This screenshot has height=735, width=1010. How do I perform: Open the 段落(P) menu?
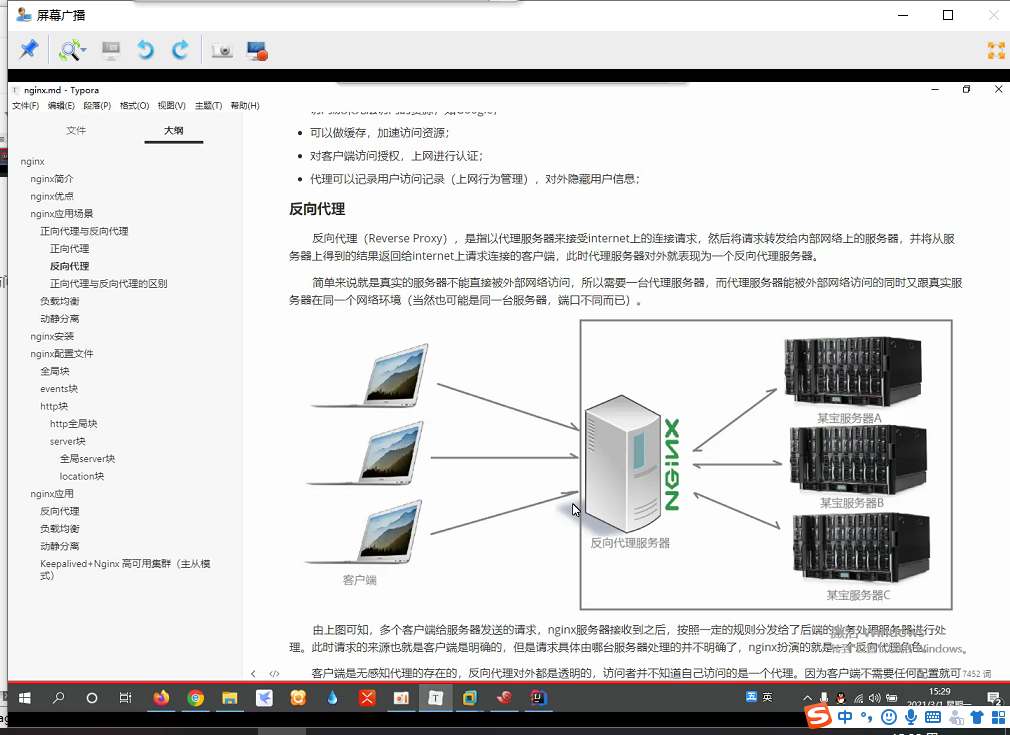(97, 106)
